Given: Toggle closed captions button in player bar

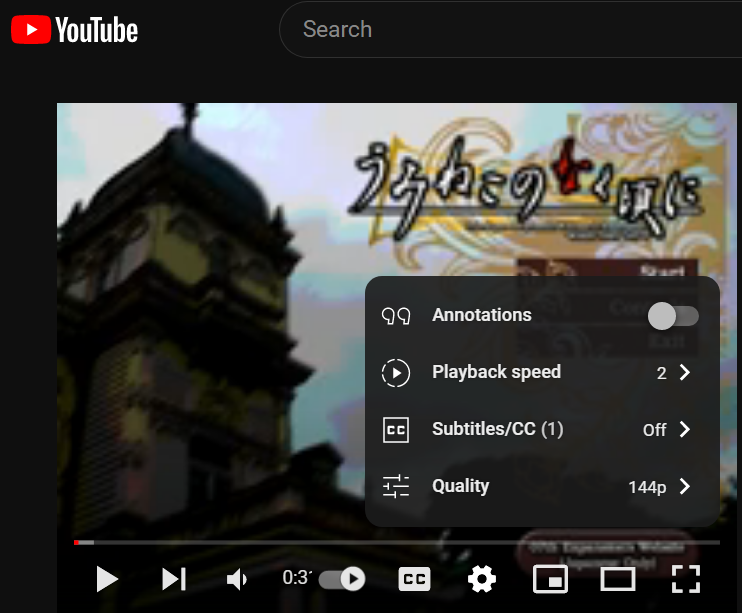Looking at the screenshot, I should (415, 579).
